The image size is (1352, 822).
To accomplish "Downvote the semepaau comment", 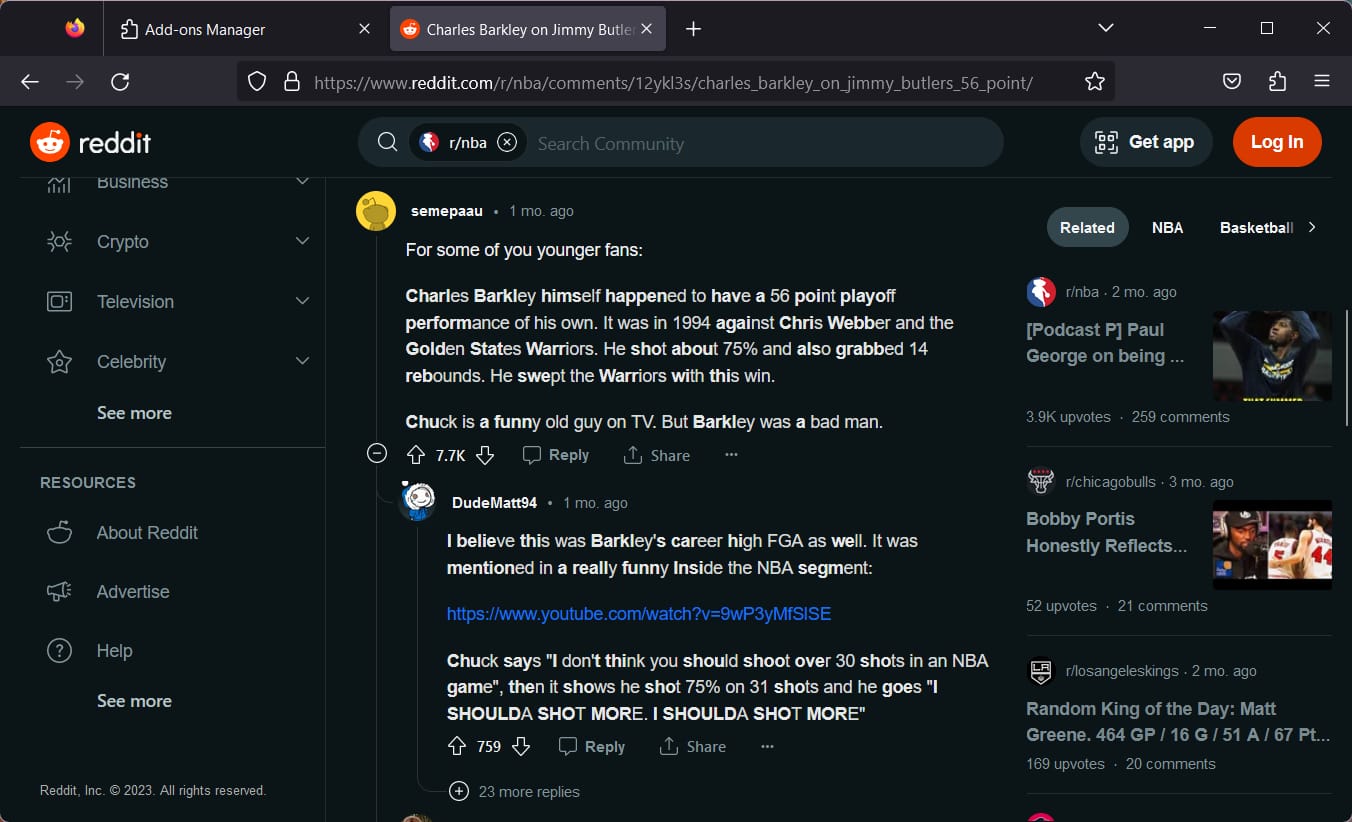I will pyautogui.click(x=485, y=455).
